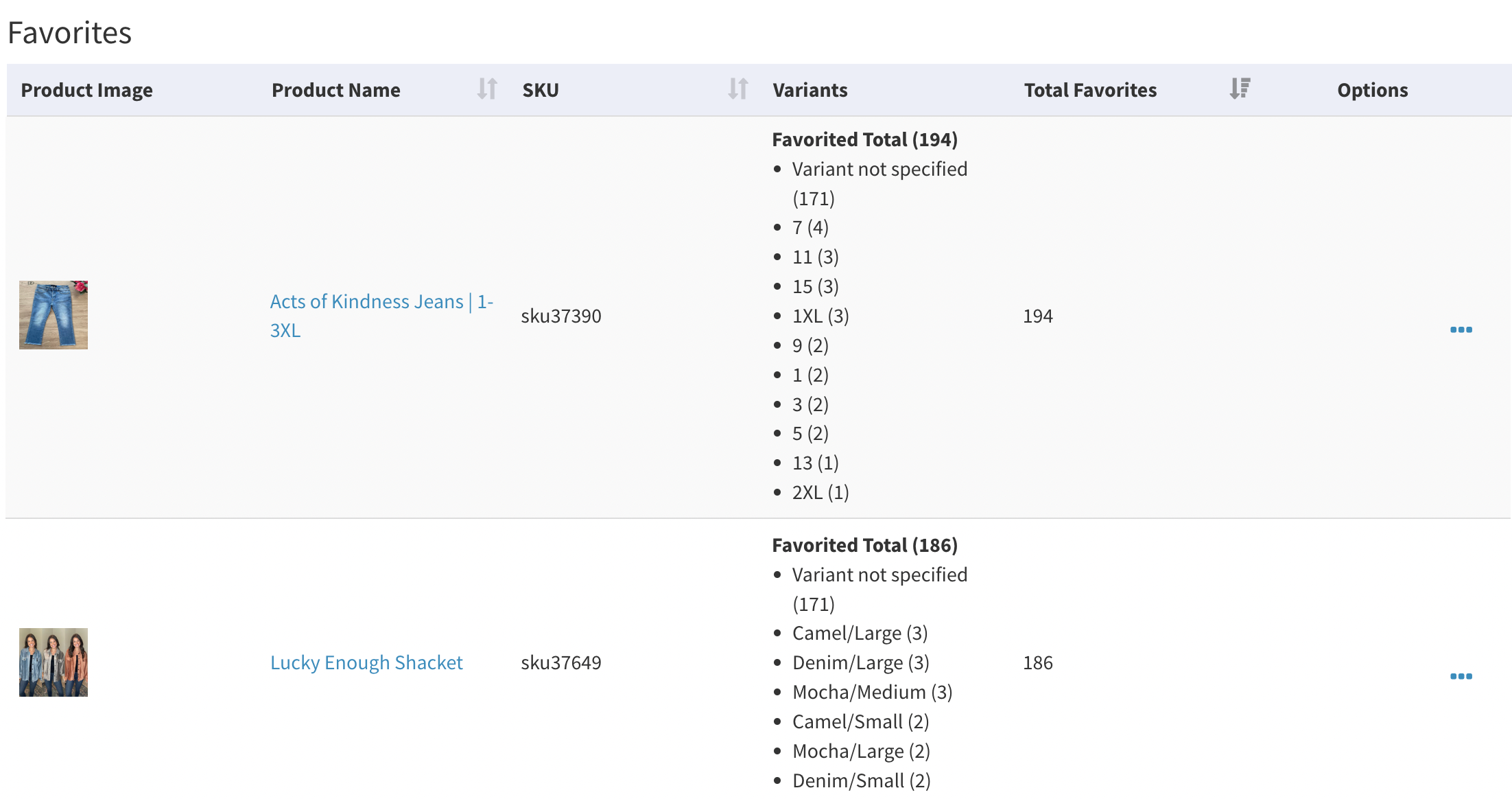Click Favorited Total (194) heading
This screenshot has height=799, width=1512.
pos(864,140)
